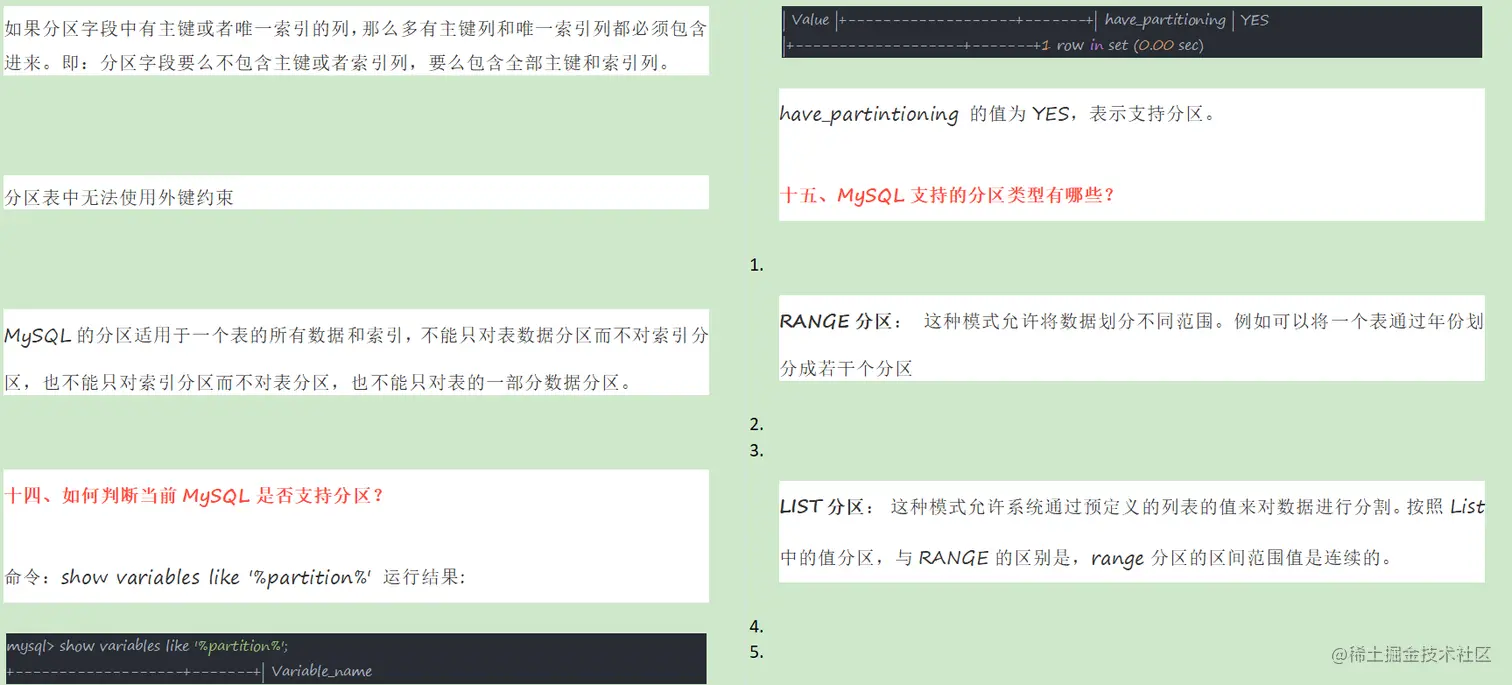The height and width of the screenshot is (685, 1512).
Task: Click the code block showing have_partitioning YES
Action: [1130, 31]
